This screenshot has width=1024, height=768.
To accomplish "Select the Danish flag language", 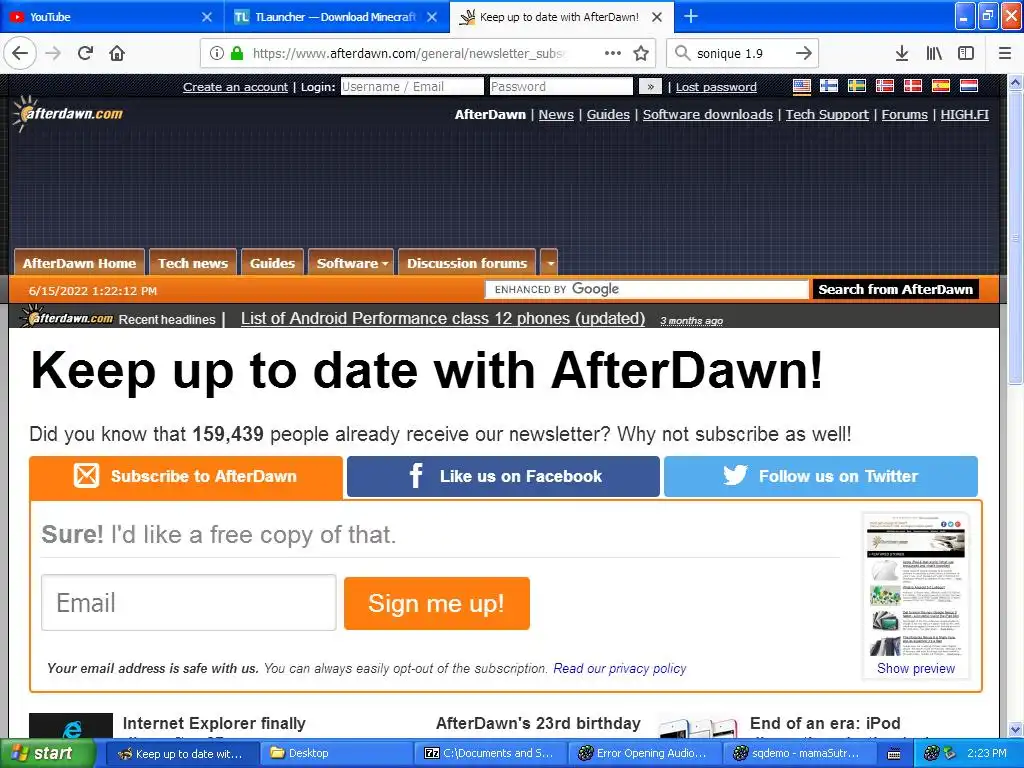I will 912,86.
